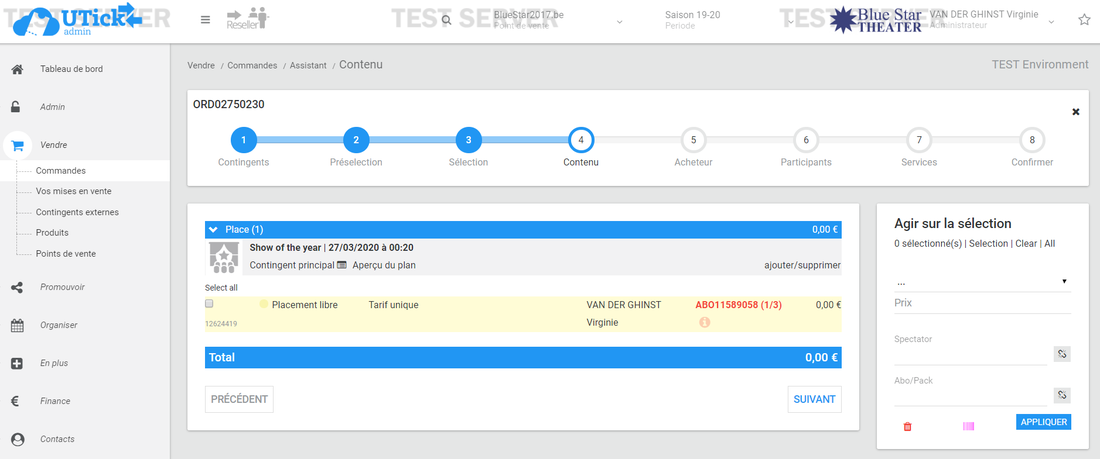Toggle the hamburger sidebar menu
The image size is (1100, 459).
click(x=205, y=20)
